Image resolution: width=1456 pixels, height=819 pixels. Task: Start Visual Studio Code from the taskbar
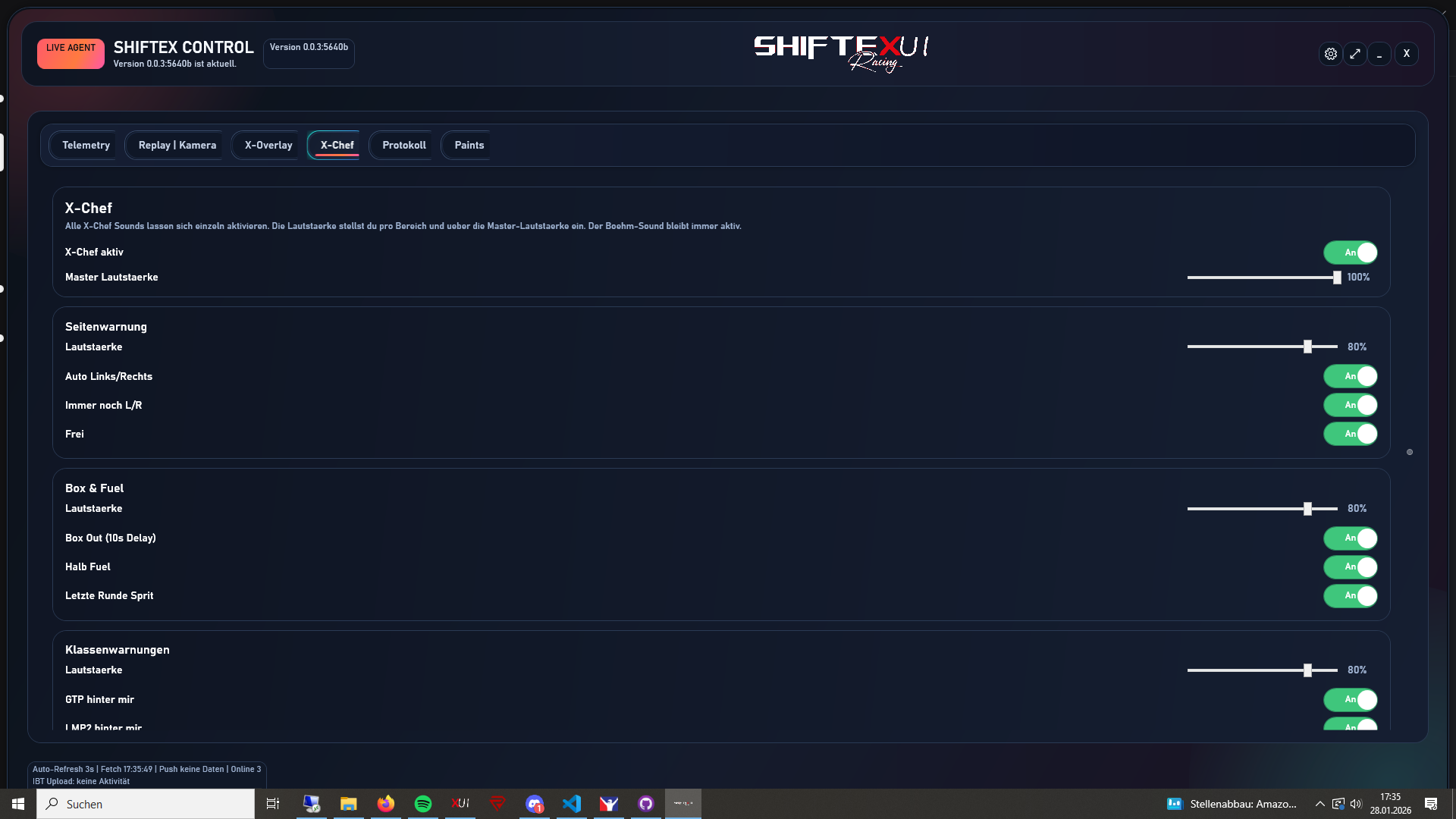(572, 804)
